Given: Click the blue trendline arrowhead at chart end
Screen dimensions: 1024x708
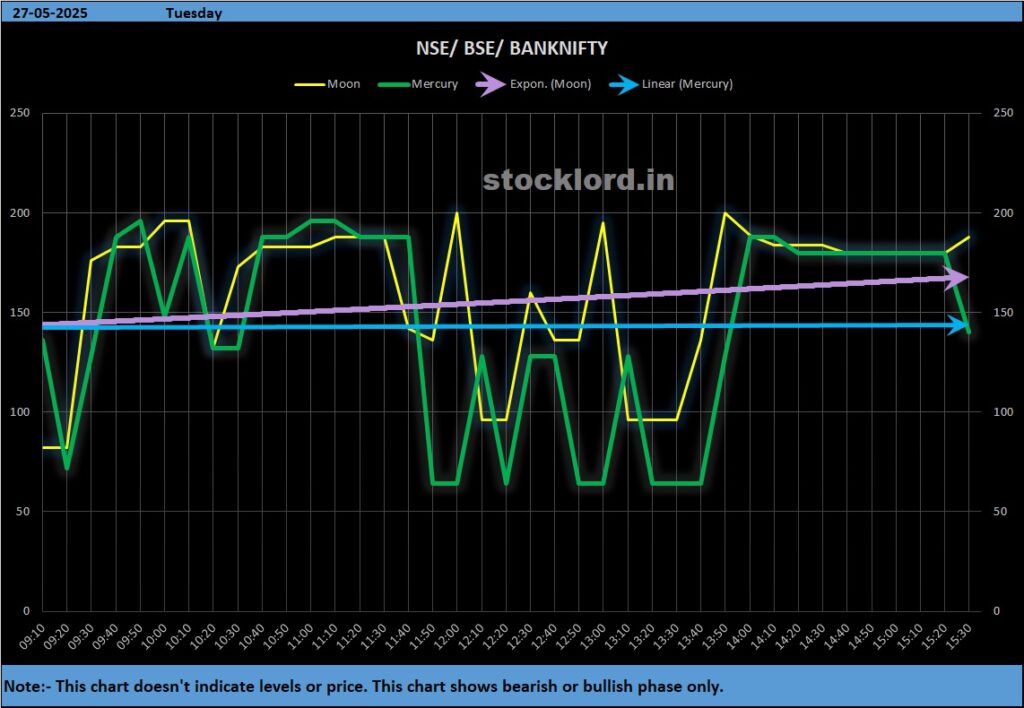Looking at the screenshot, I should click(x=957, y=325).
